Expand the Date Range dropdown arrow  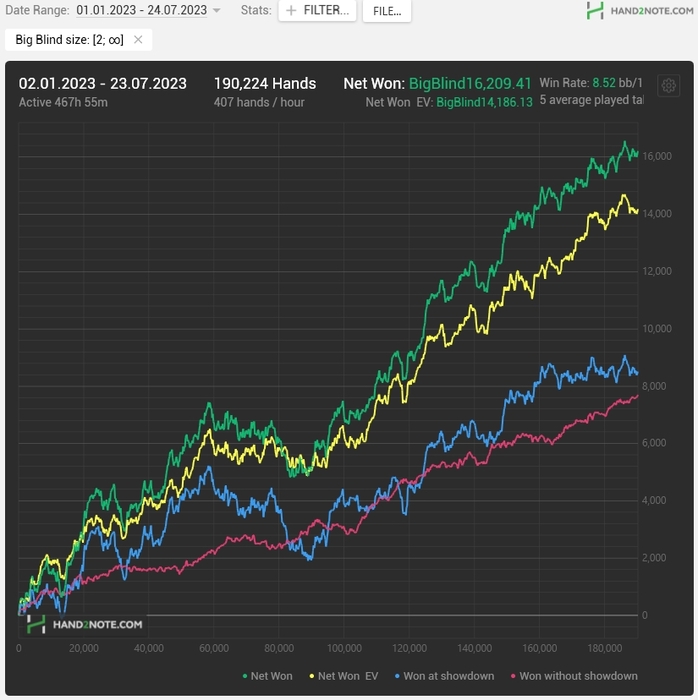coord(216,10)
